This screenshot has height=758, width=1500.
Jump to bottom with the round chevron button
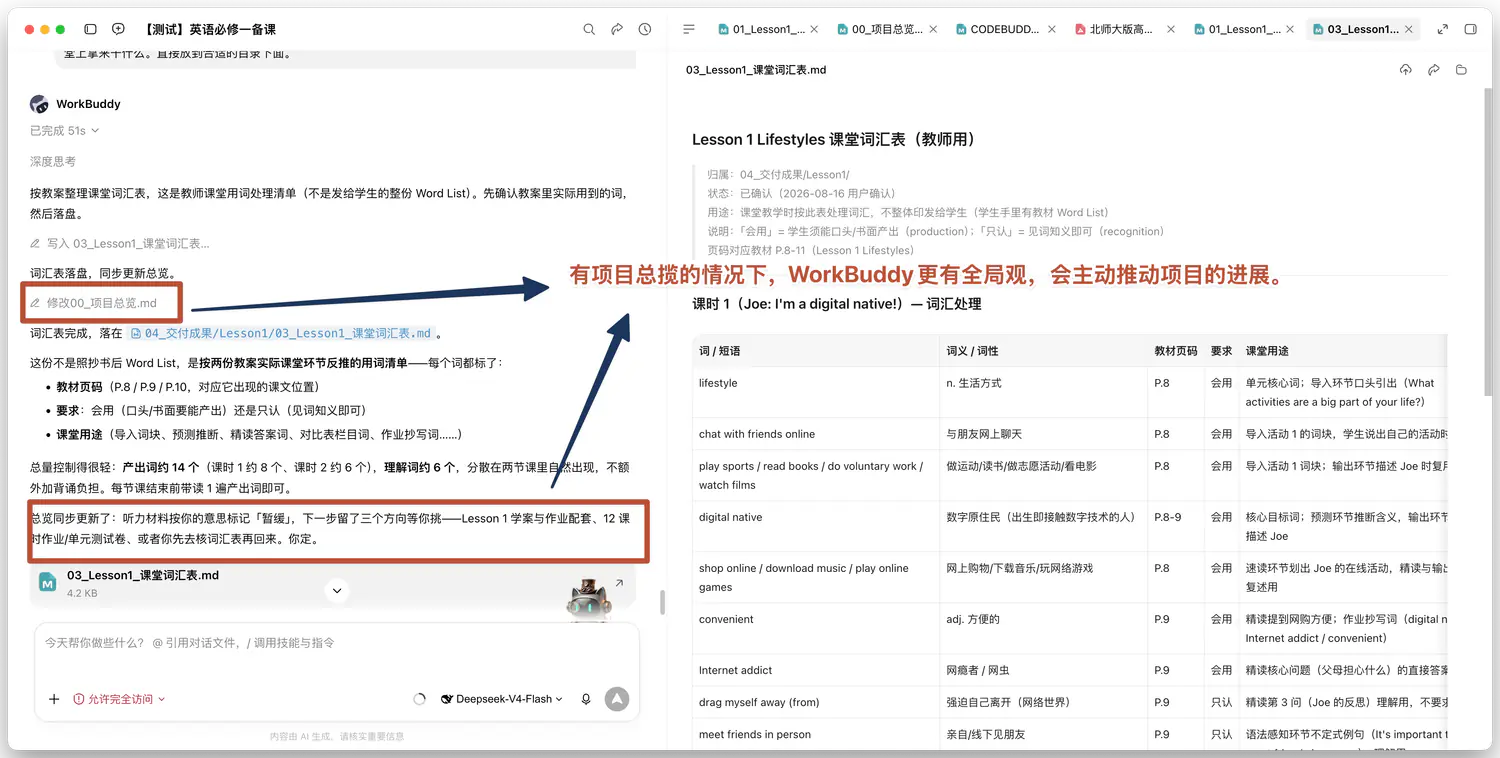click(x=337, y=591)
